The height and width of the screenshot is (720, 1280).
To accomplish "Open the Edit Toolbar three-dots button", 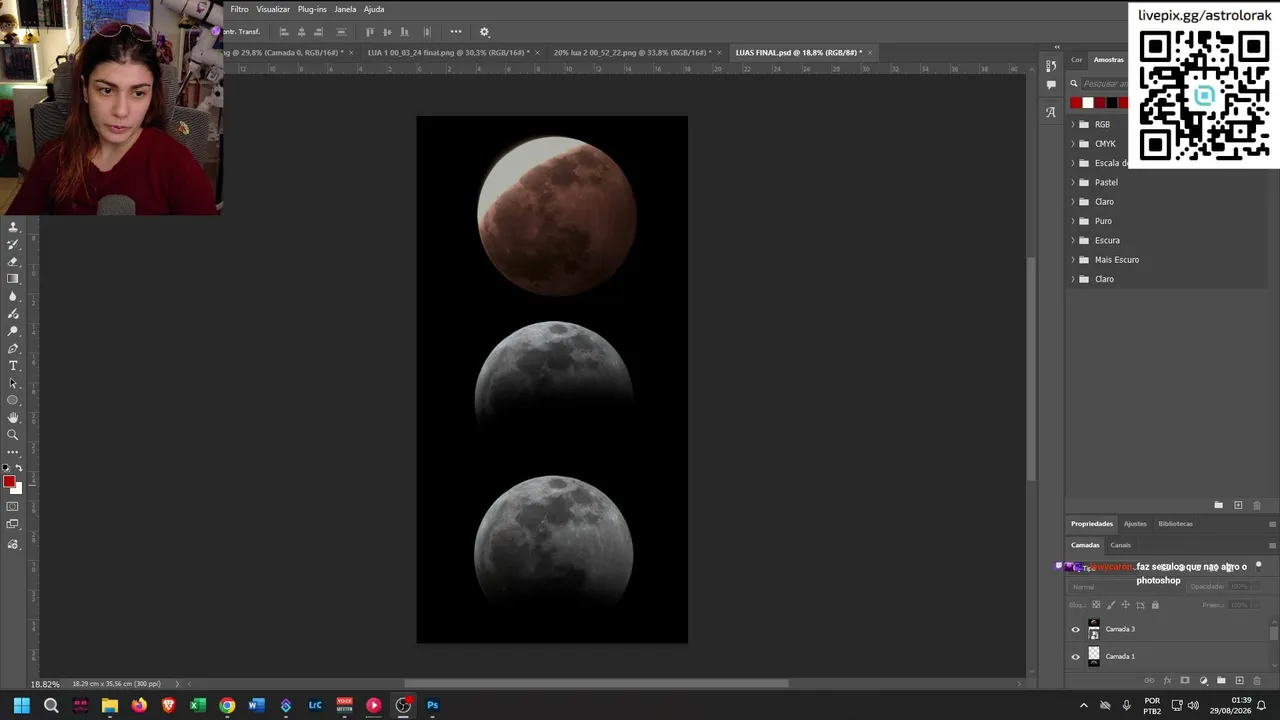I will (x=13, y=452).
